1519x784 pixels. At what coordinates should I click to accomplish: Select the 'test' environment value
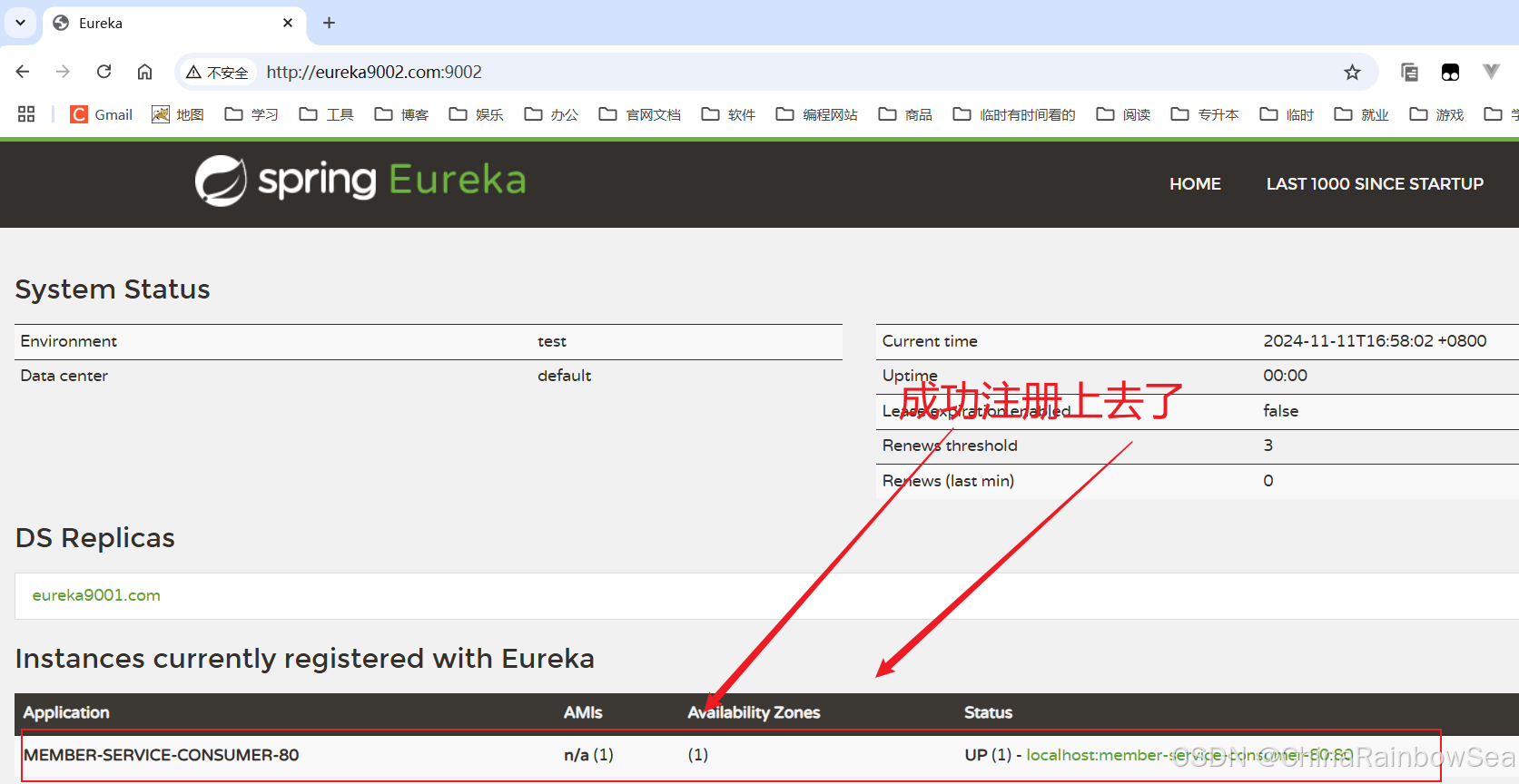[552, 341]
